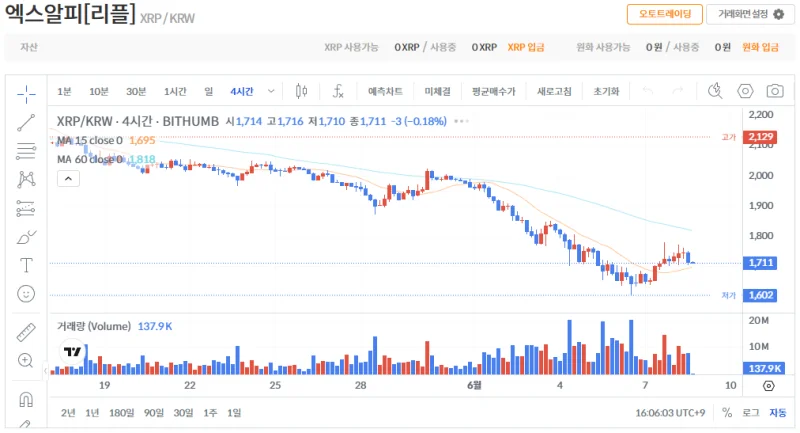Expand the left toolbar collapse arrow
Image resolution: width=800 pixels, height=433 pixels.
click(45, 371)
